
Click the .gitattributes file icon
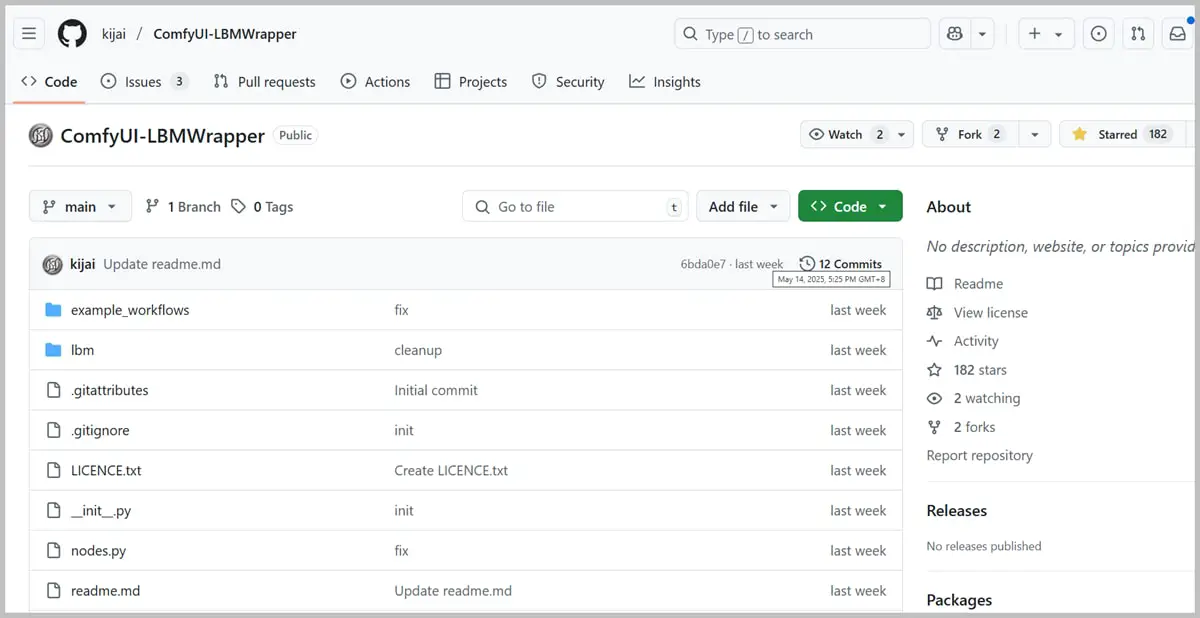[53, 390]
